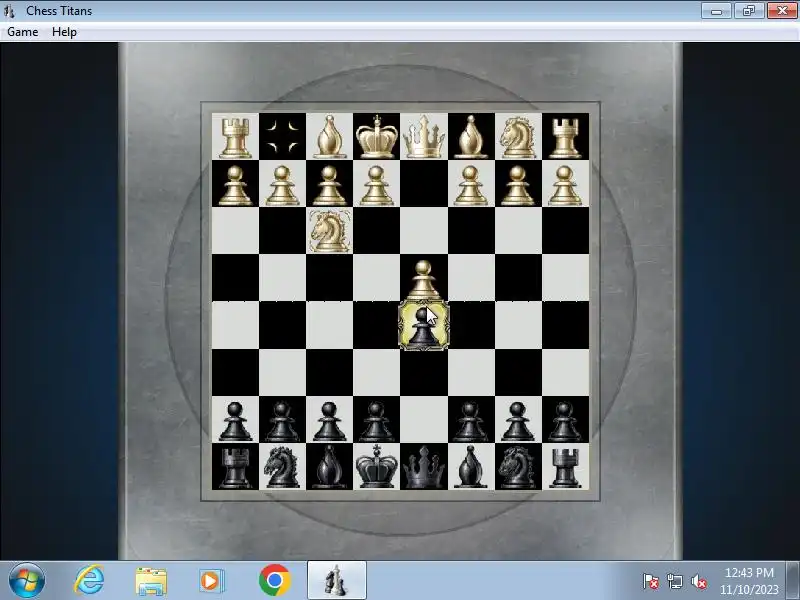
Task: Click the muted volume tray icon
Action: pyautogui.click(x=699, y=581)
